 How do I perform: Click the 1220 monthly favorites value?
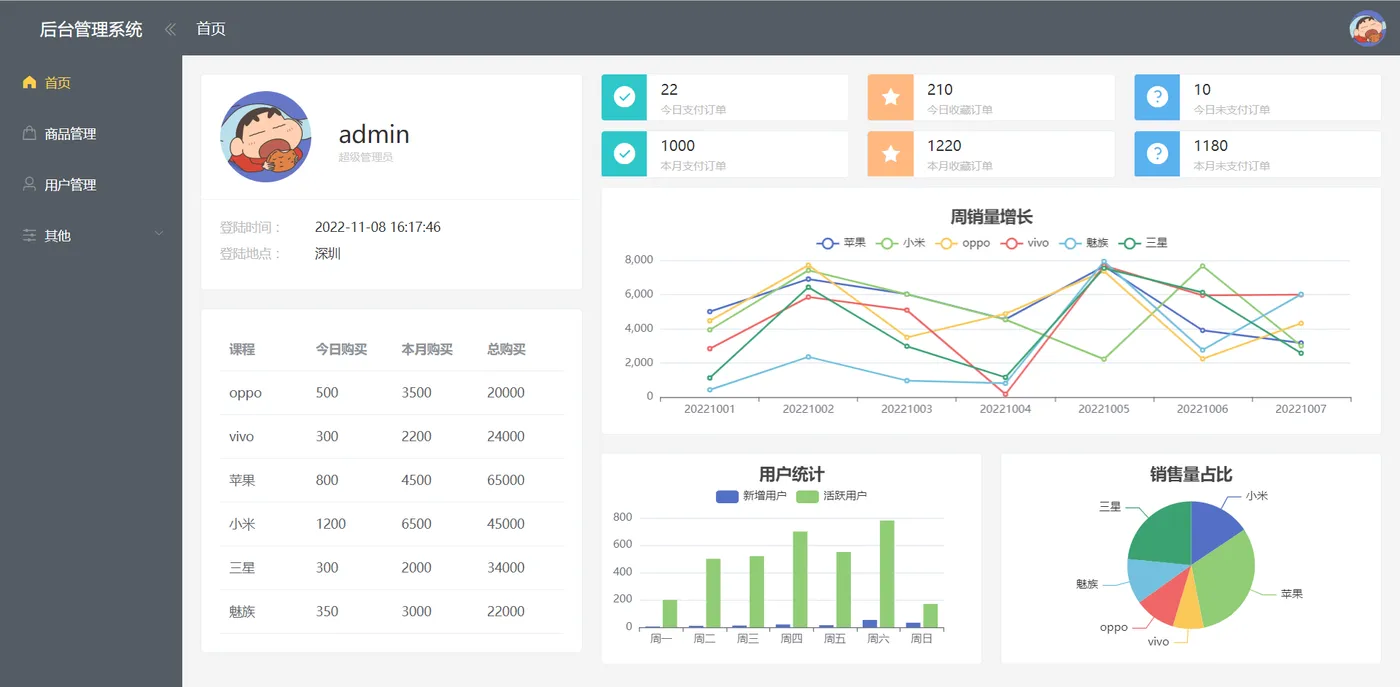pos(944,146)
